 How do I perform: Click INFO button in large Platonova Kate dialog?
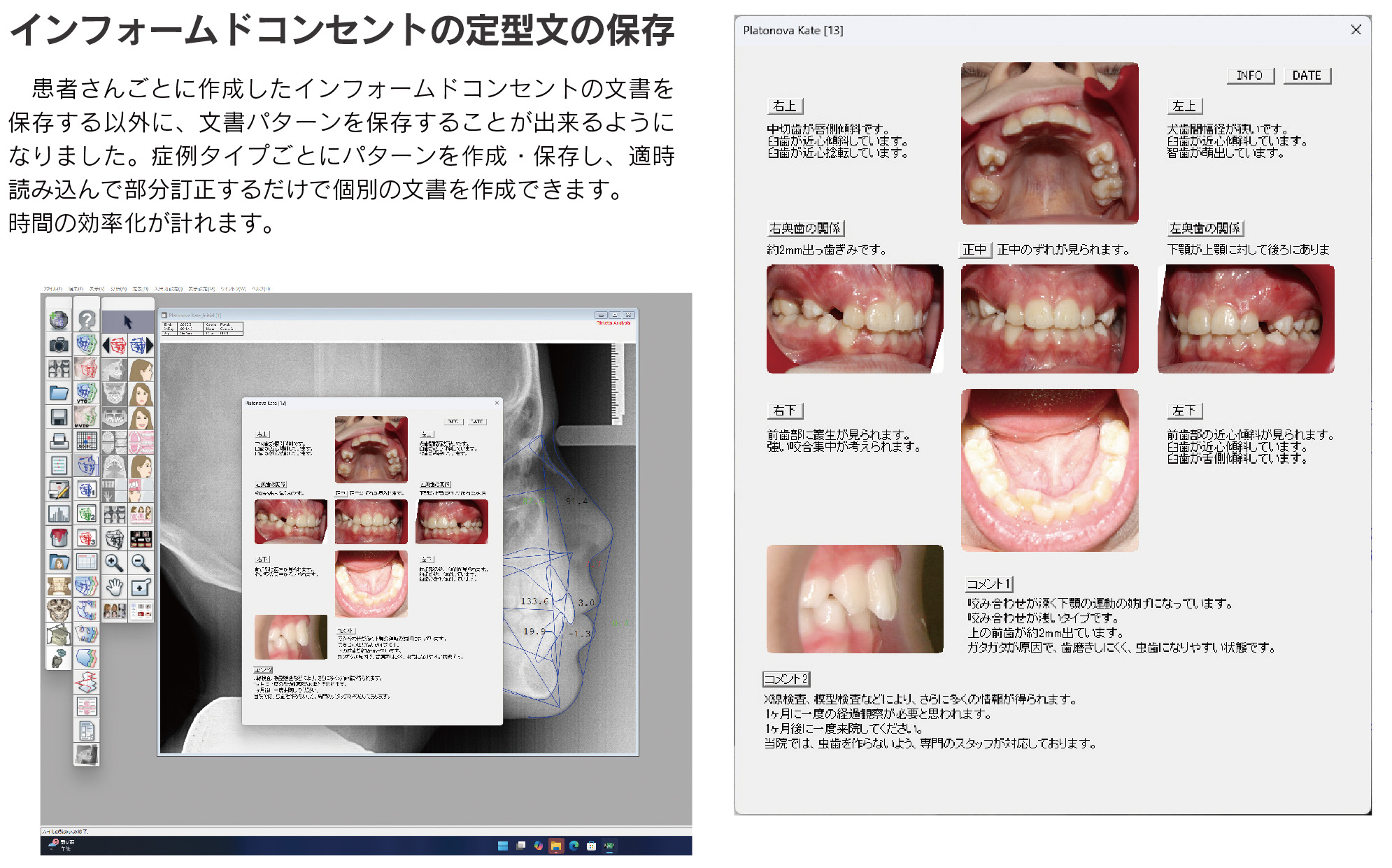1250,76
